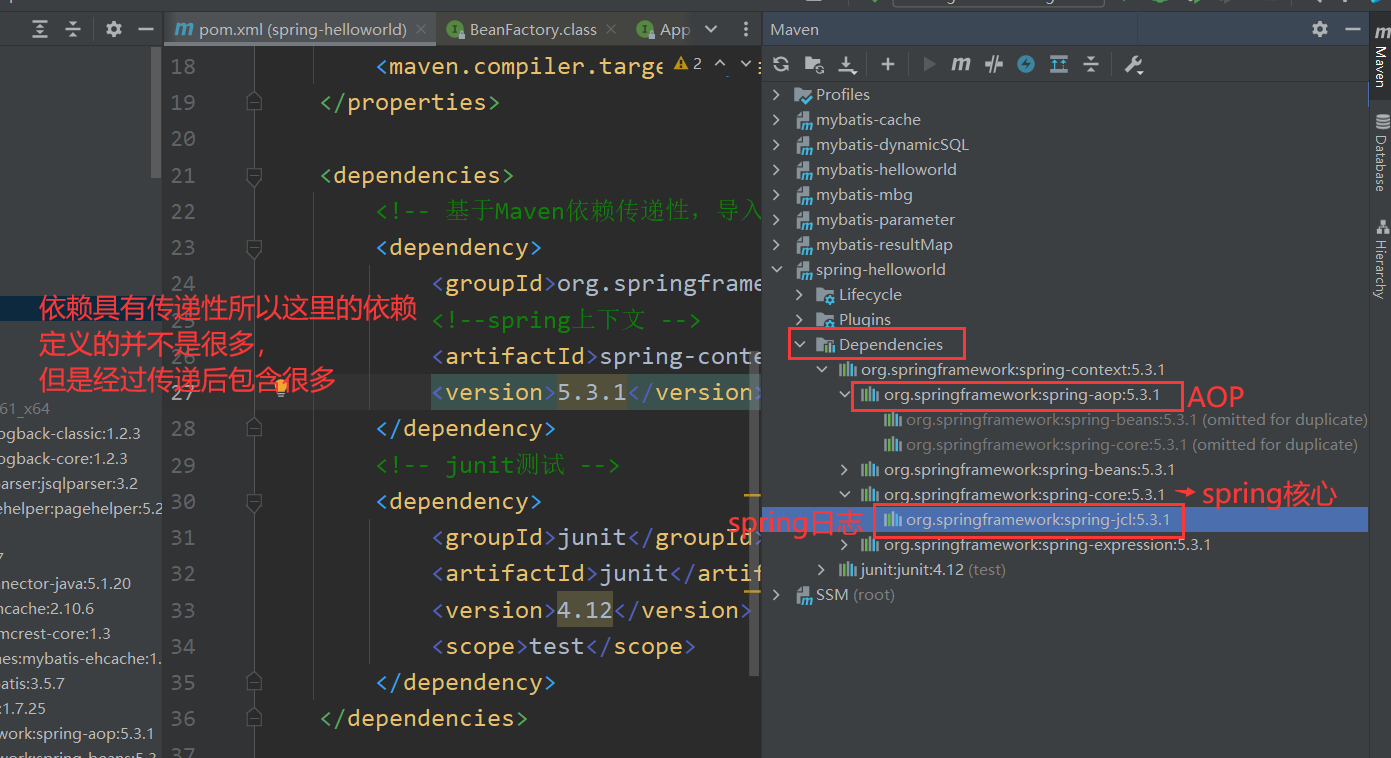Open project panel gear settings

click(x=114, y=29)
